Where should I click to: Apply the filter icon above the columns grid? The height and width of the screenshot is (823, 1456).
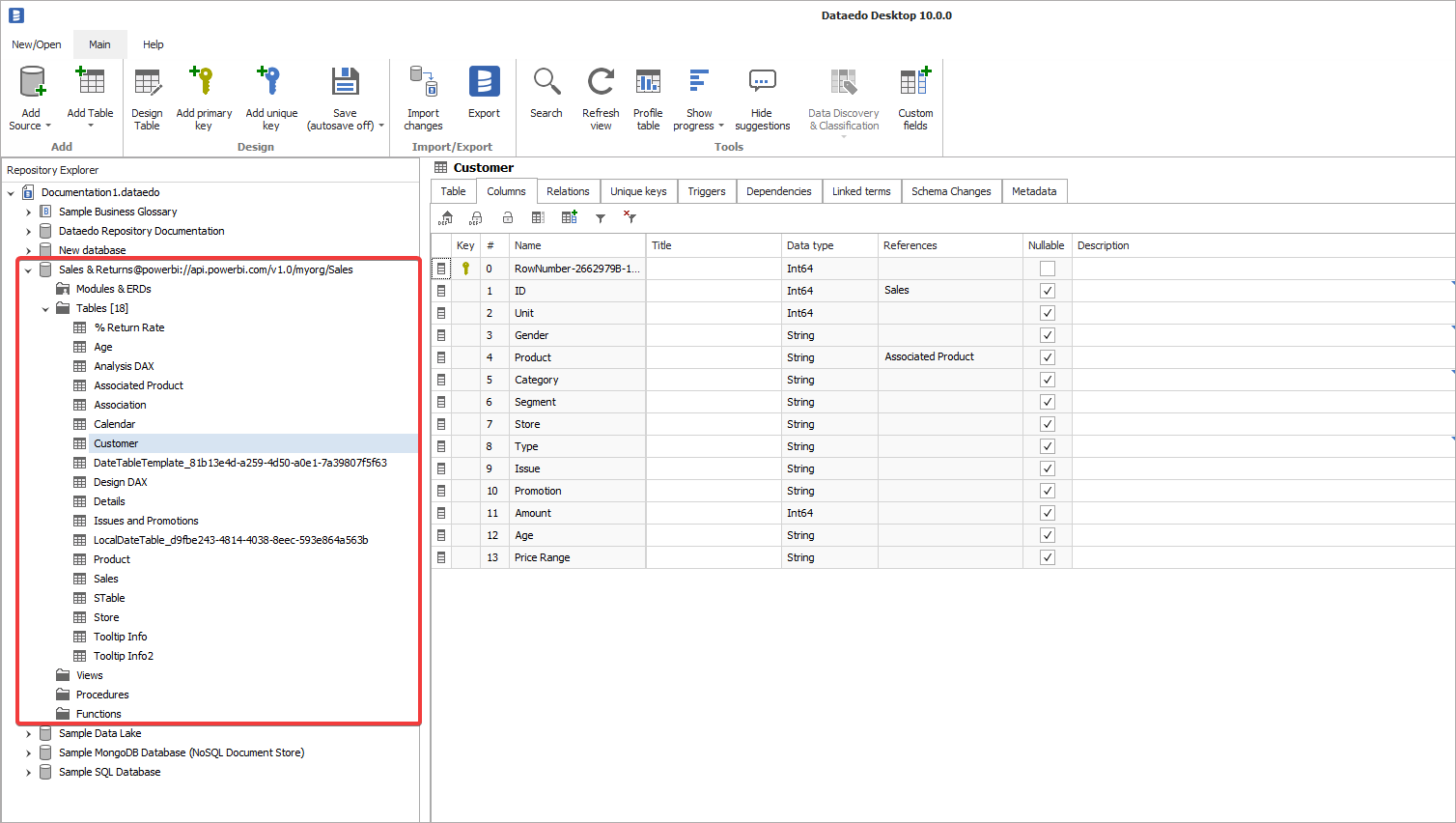pyautogui.click(x=601, y=217)
